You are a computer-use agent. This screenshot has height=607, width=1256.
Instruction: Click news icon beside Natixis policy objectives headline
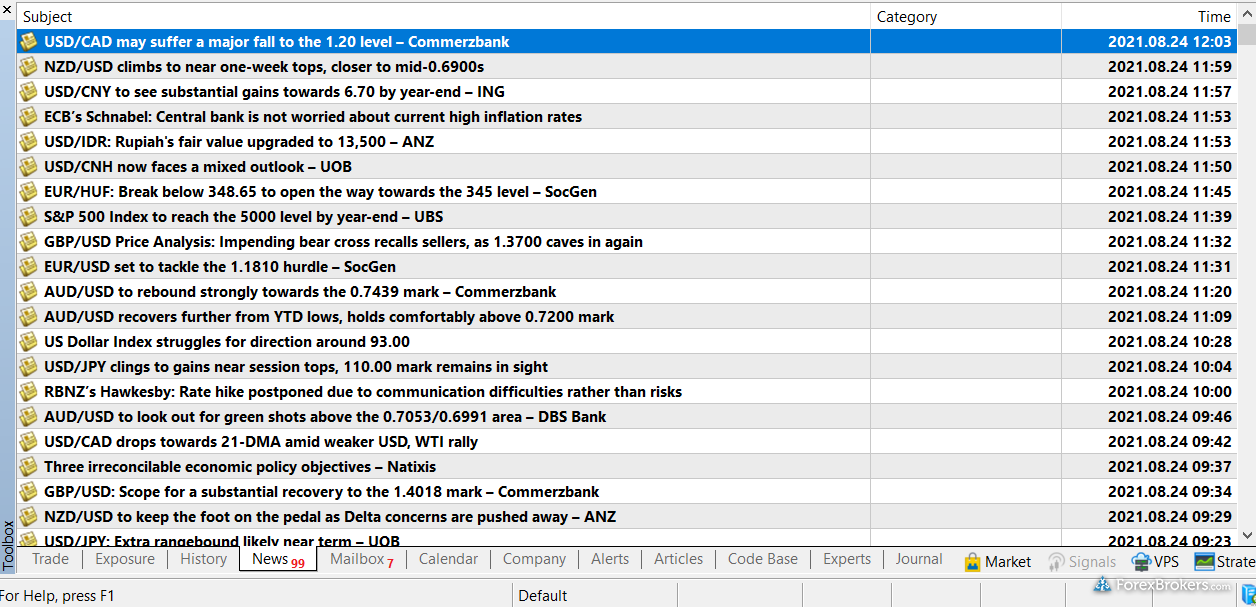[28, 467]
